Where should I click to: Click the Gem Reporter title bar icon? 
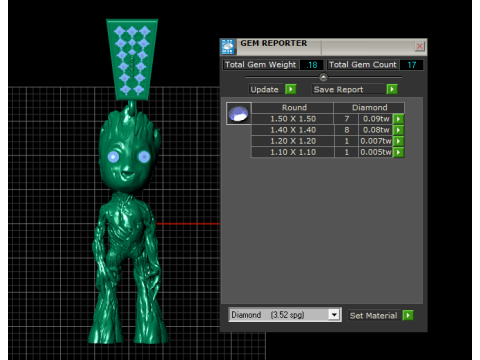click(x=228, y=47)
